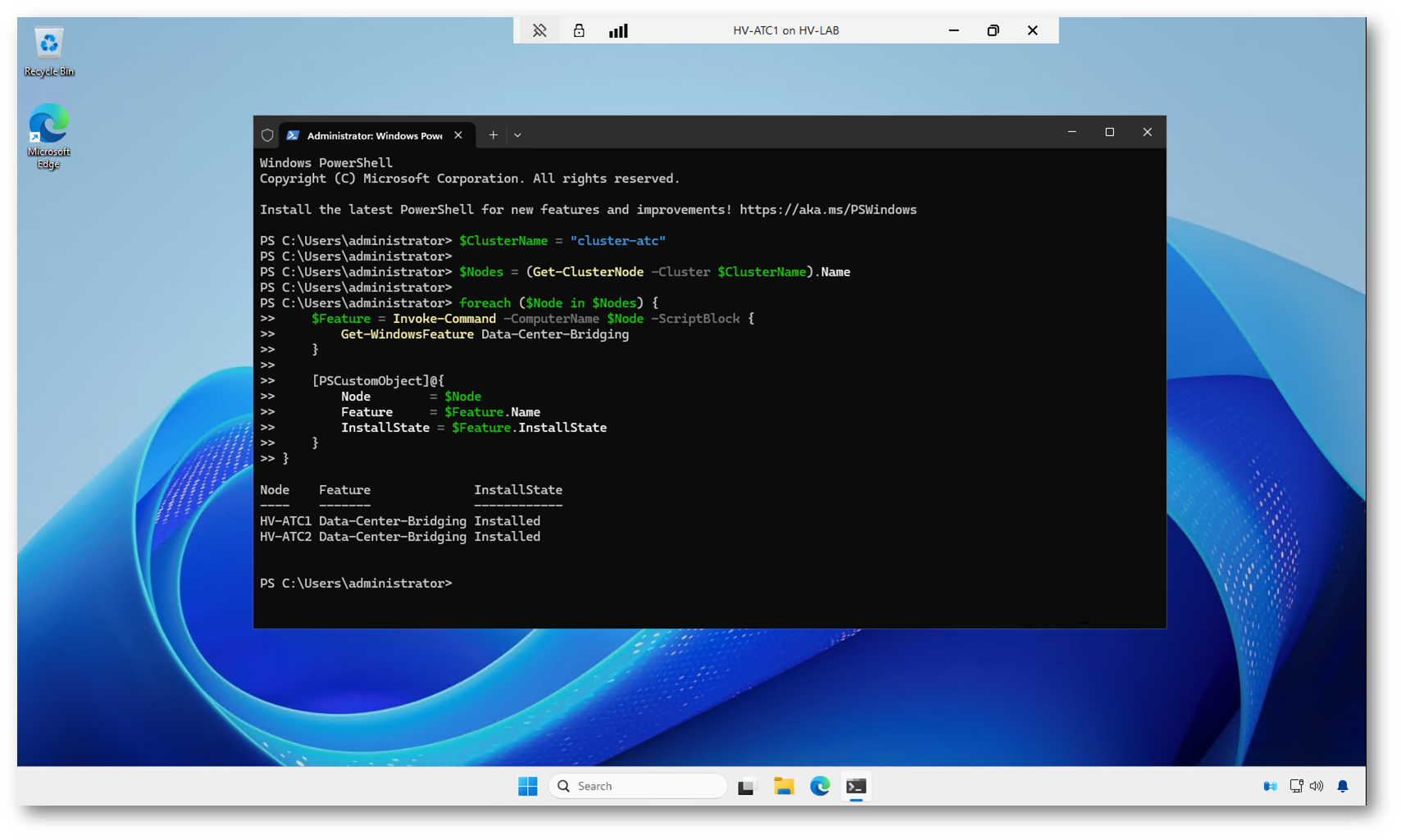
Task: Close the PowerShell tab
Action: 458,135
